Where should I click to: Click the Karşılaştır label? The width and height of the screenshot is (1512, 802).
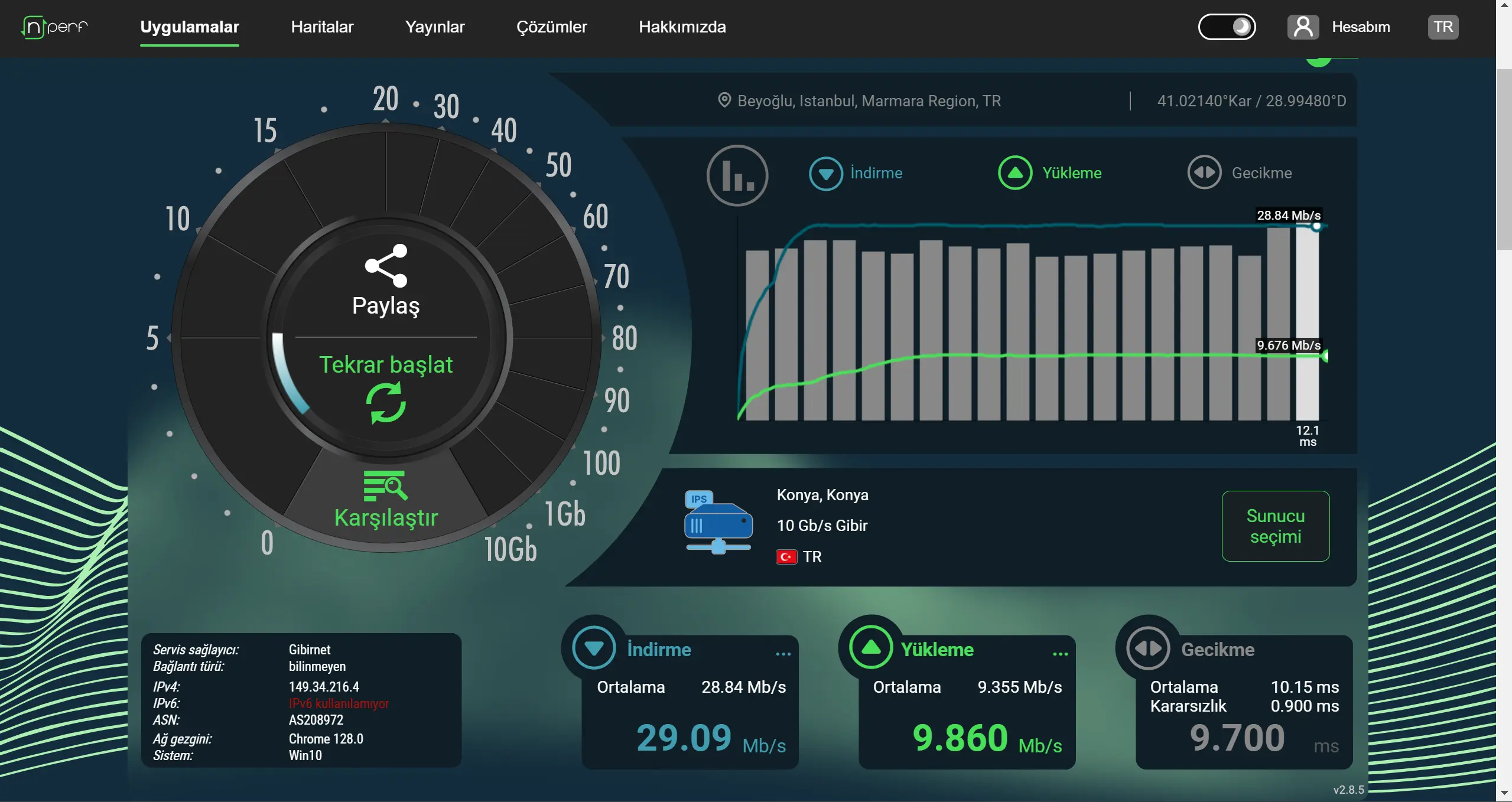[386, 518]
